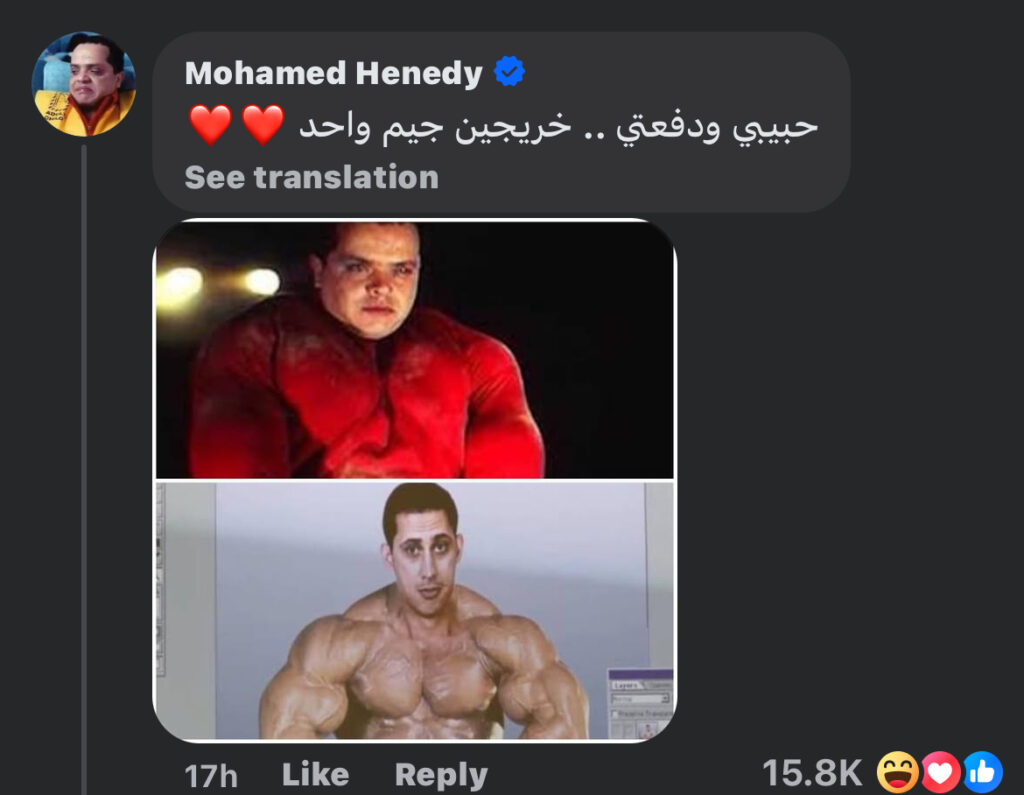The width and height of the screenshot is (1024, 795).
Task: Click the Mohamed Henedy commenter name
Action: point(334,73)
